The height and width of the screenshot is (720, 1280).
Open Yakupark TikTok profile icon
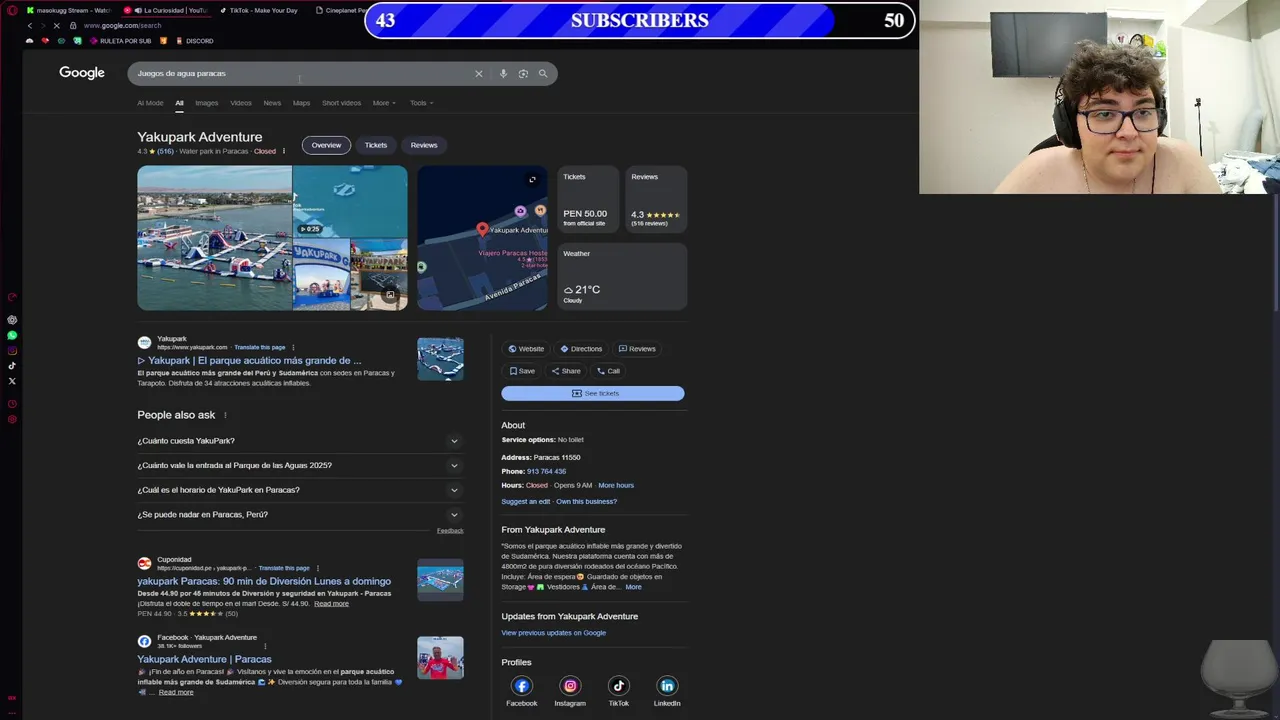pos(618,685)
